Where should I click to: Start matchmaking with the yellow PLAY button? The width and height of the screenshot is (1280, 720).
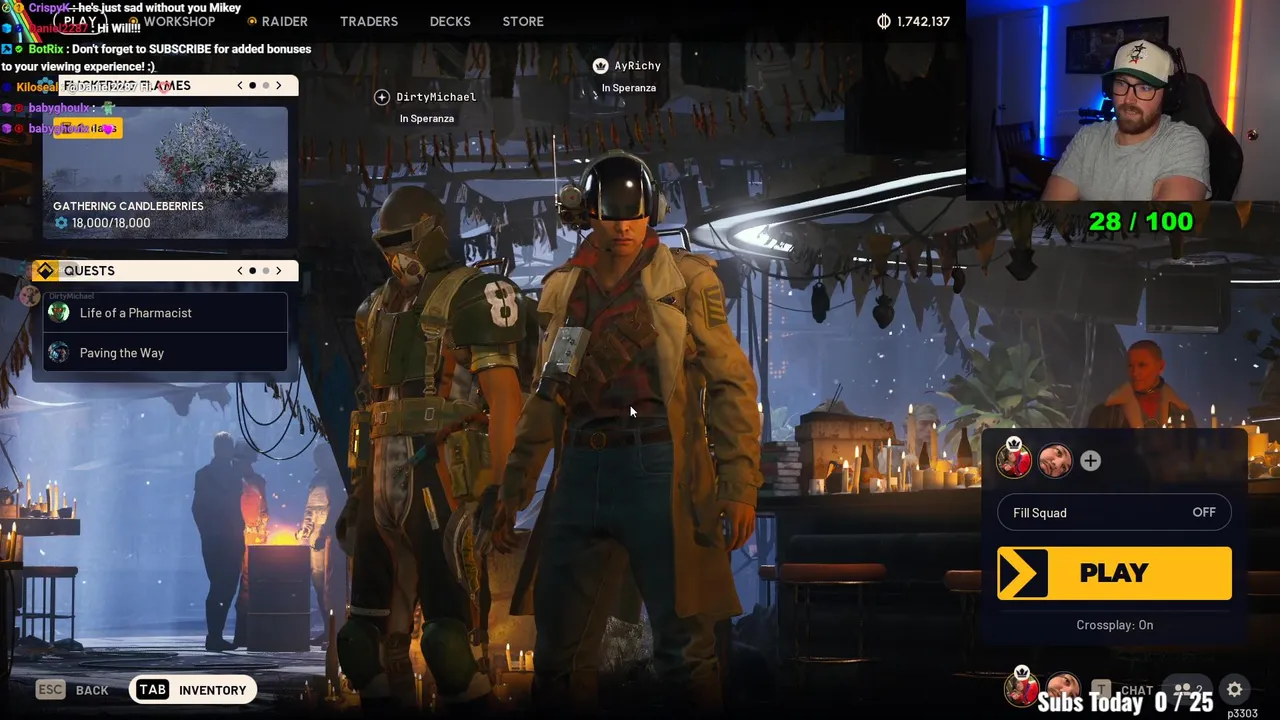[x=1114, y=573]
